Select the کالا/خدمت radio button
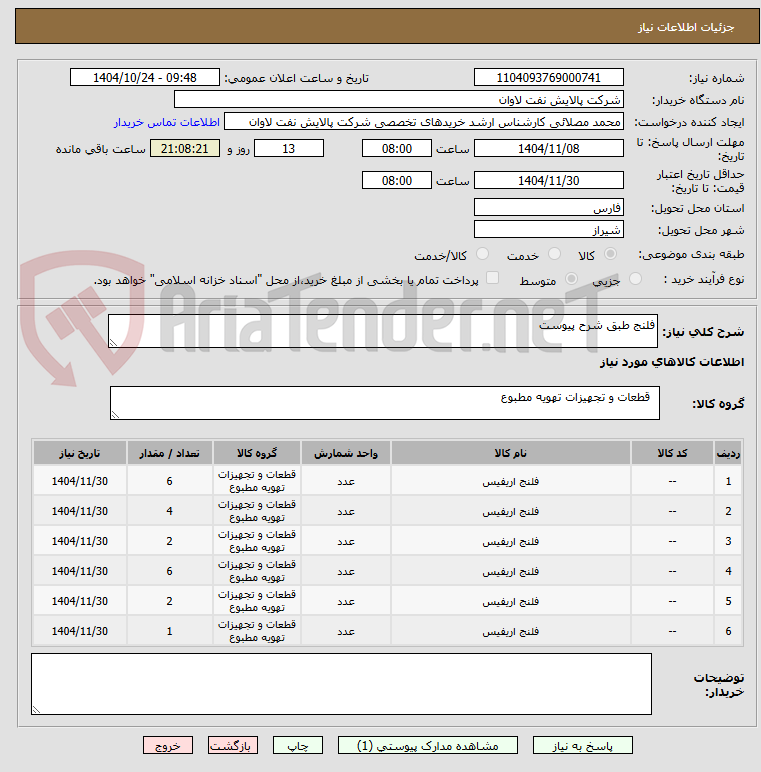The width and height of the screenshot is (761, 772). (482, 254)
